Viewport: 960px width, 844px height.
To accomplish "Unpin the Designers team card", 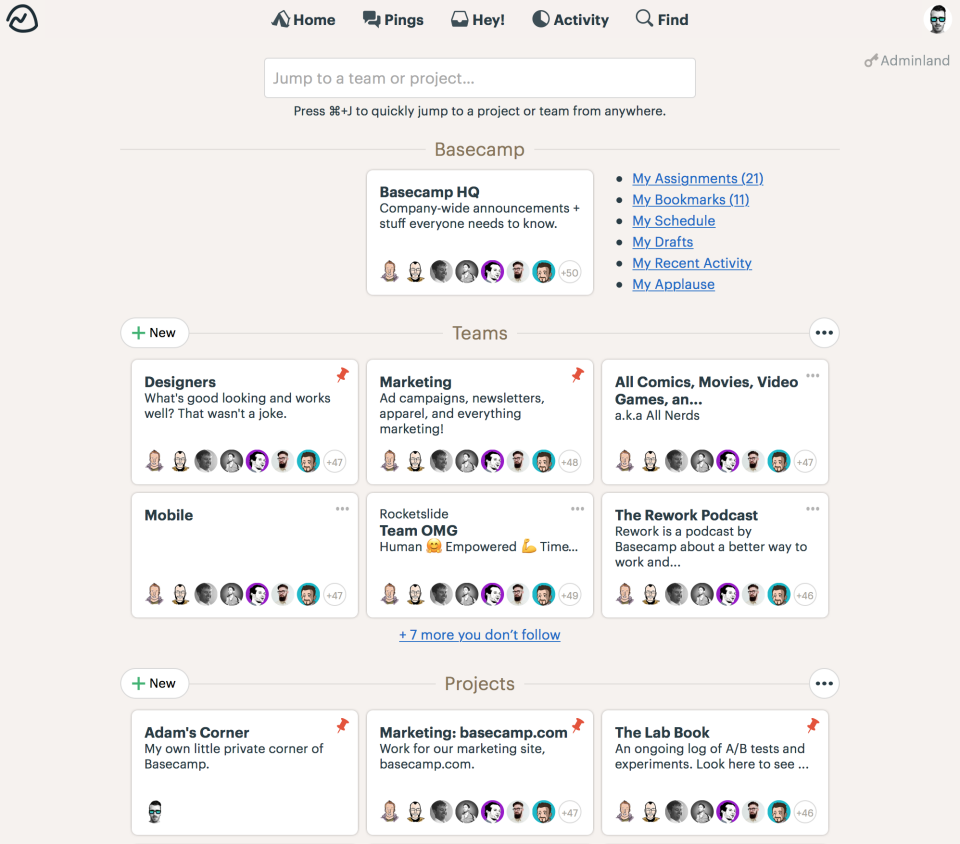I will (343, 375).
